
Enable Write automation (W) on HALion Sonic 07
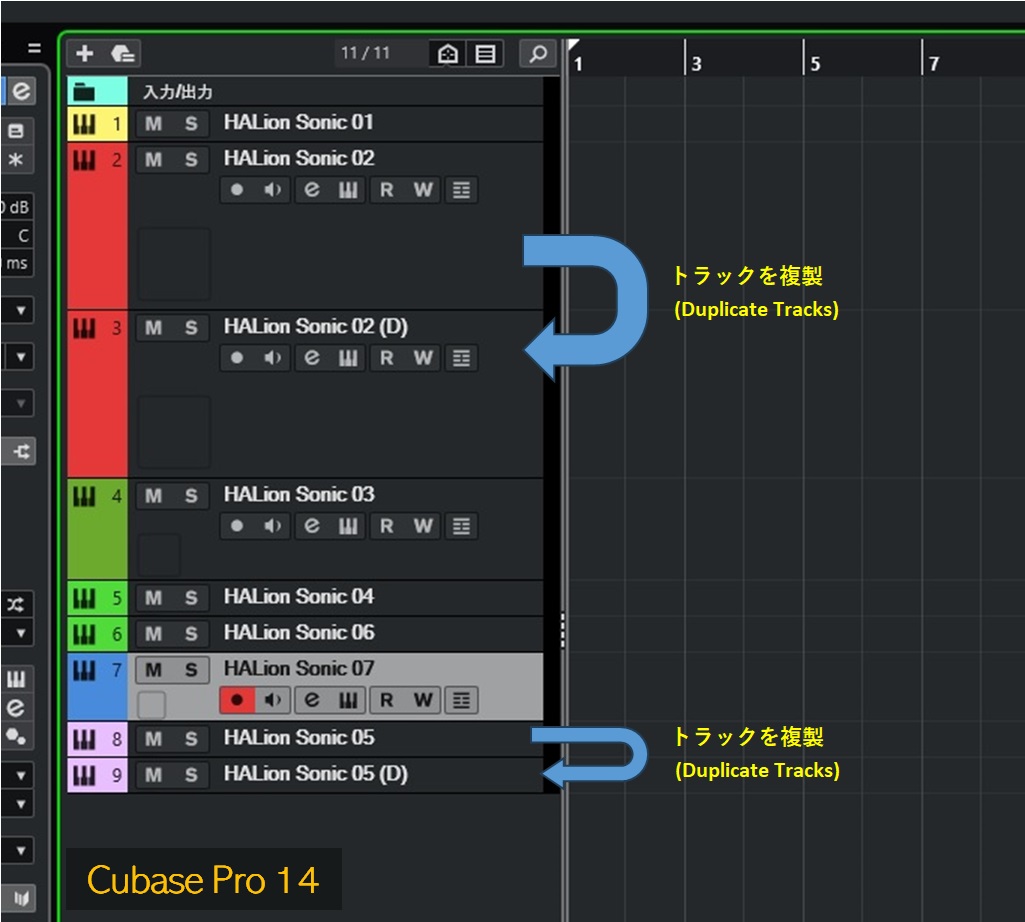pyautogui.click(x=423, y=700)
